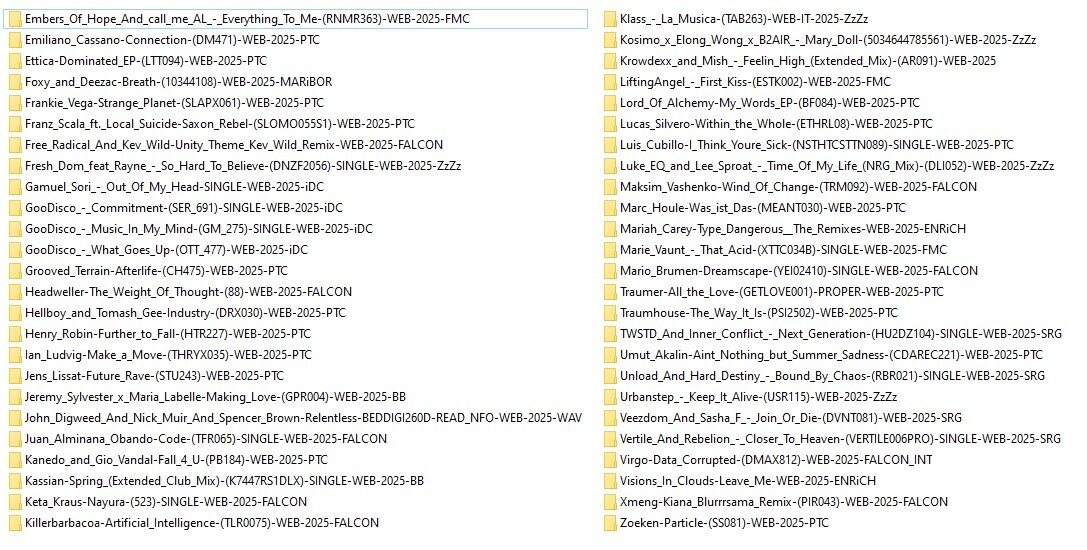Click folder icon for Klass La_Musica
The height and width of the screenshot is (550, 1087).
coord(609,19)
